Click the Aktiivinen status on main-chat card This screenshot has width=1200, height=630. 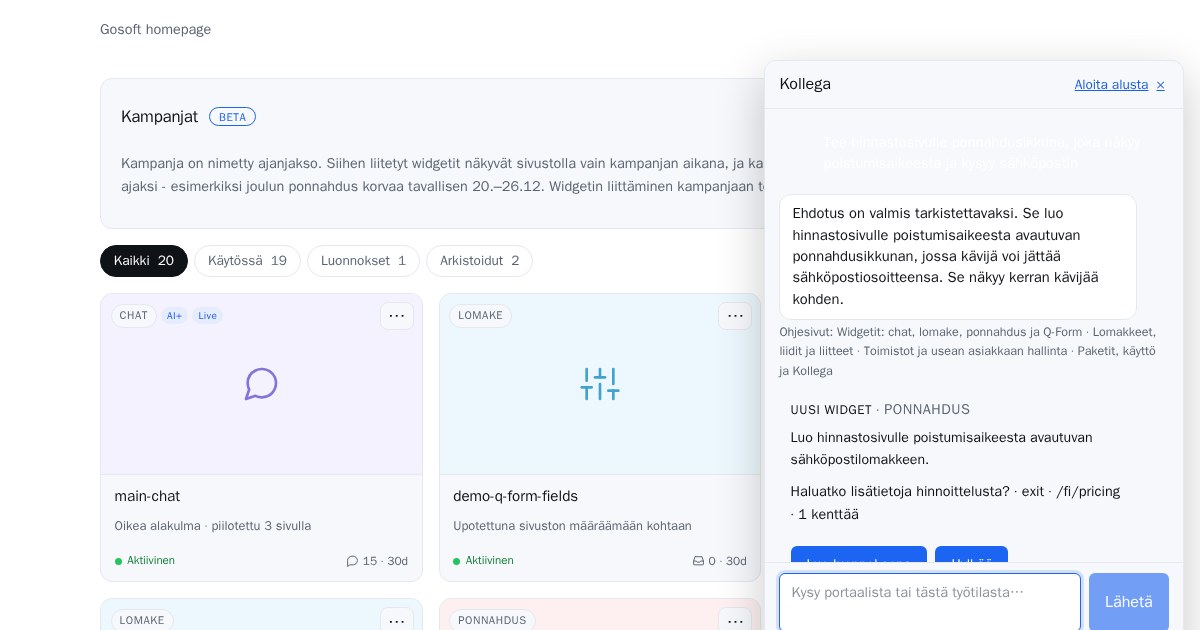point(145,561)
